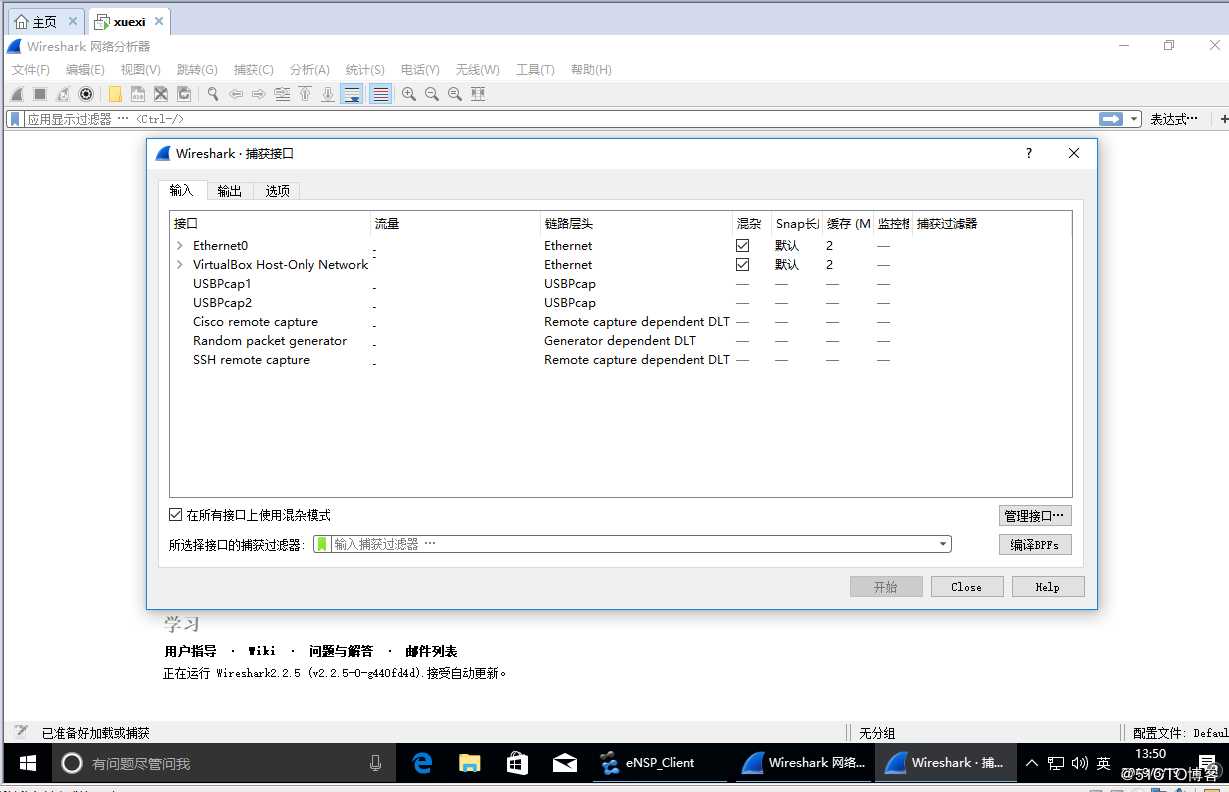1229x792 pixels.
Task: Sort by 接口 column header
Action: click(270, 224)
